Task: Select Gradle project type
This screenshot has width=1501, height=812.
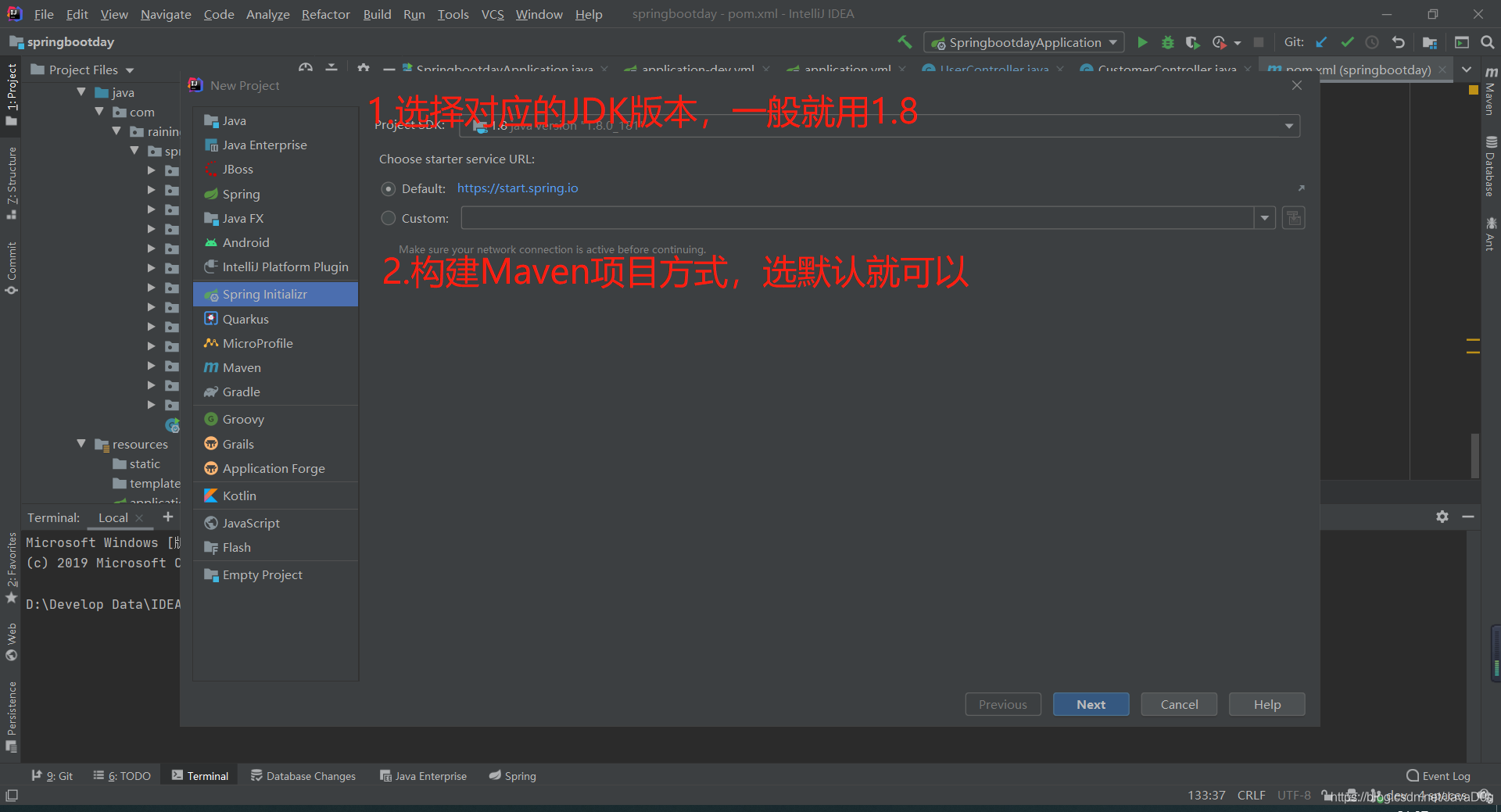Action: click(x=275, y=392)
